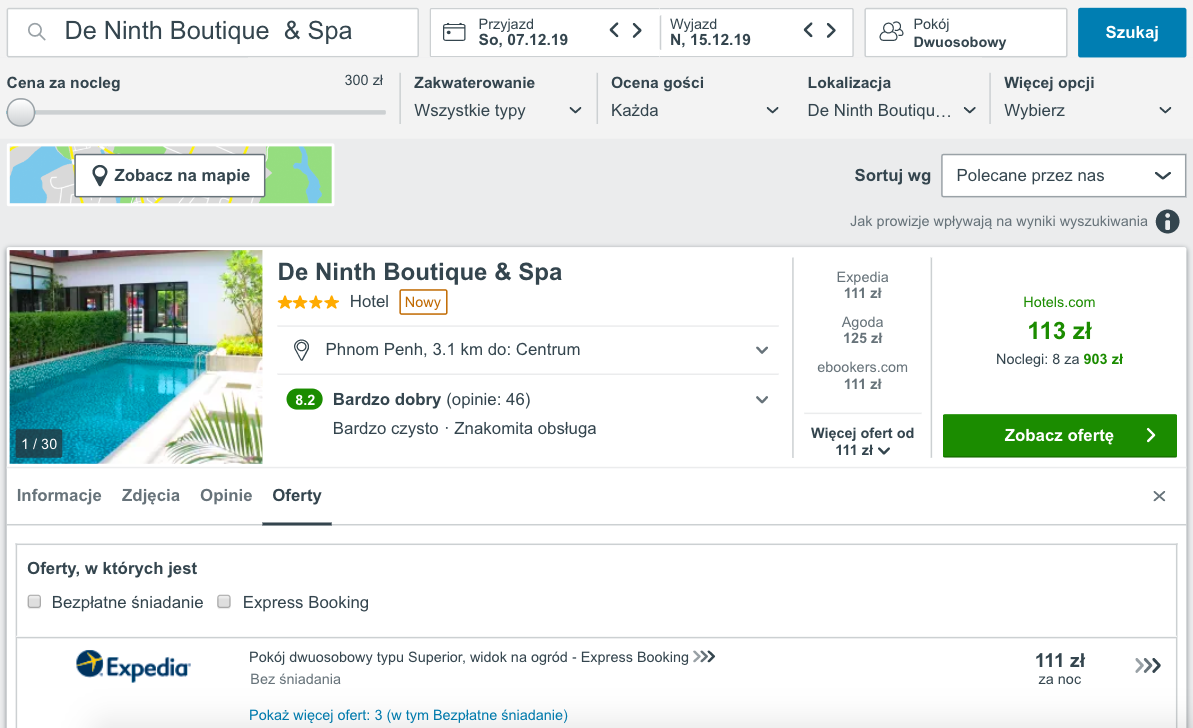The height and width of the screenshot is (728, 1193).
Task: Enable Express Booking checkbox
Action: click(224, 602)
